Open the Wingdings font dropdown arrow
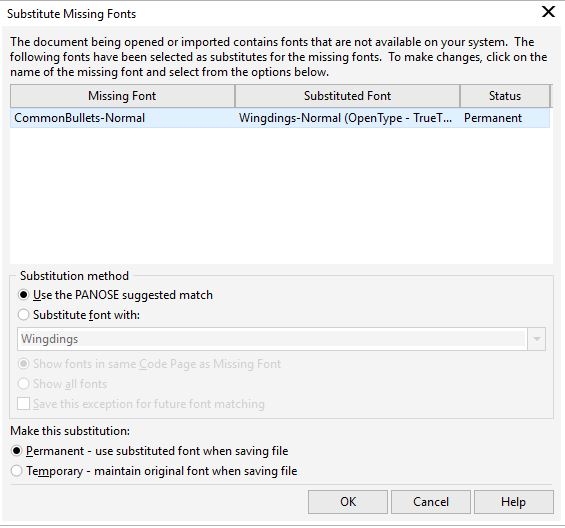 click(537, 339)
